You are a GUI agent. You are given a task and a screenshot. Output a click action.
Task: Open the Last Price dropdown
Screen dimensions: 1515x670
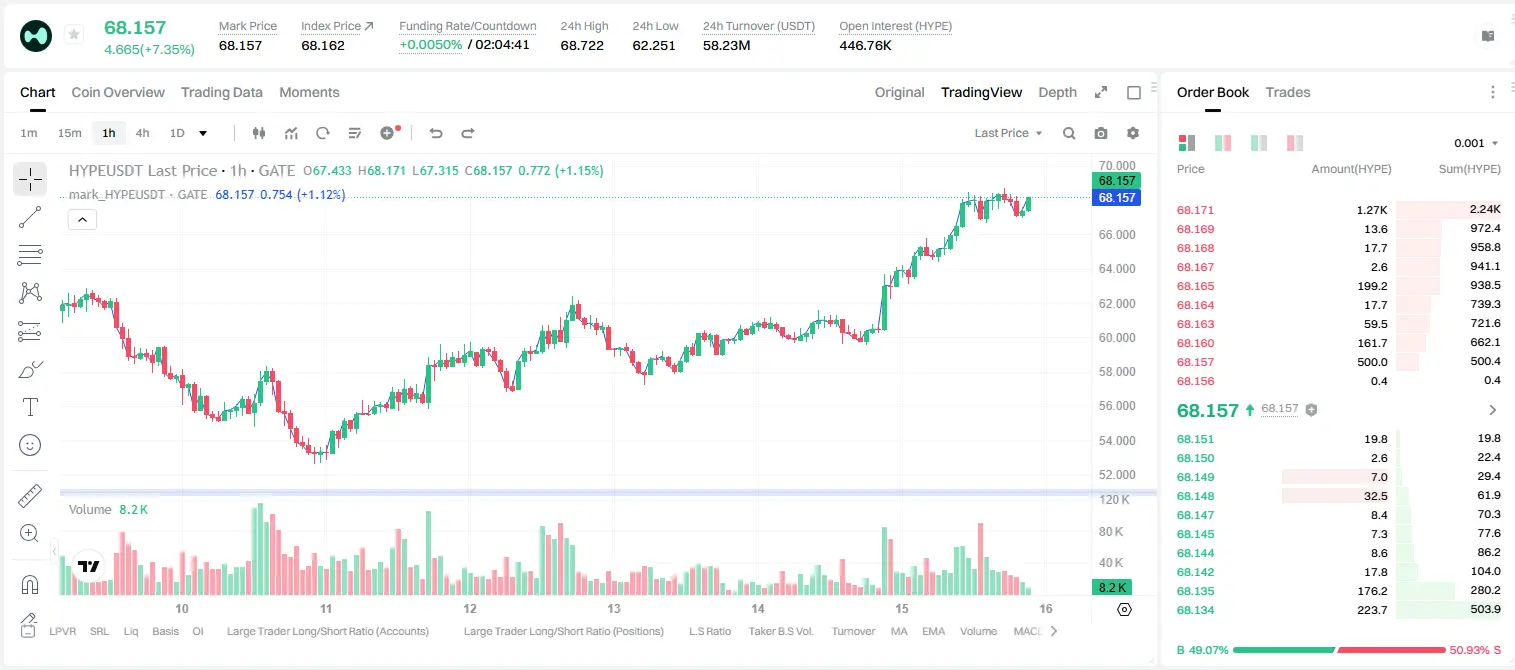click(1008, 133)
